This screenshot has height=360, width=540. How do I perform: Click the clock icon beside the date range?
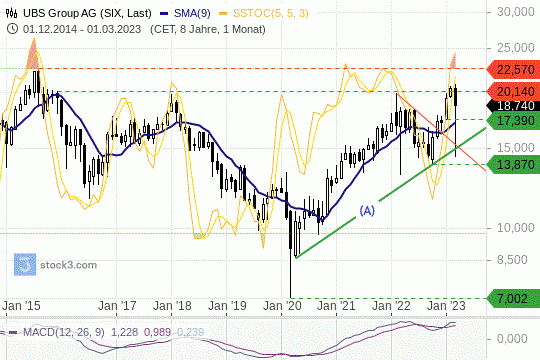[12, 29]
